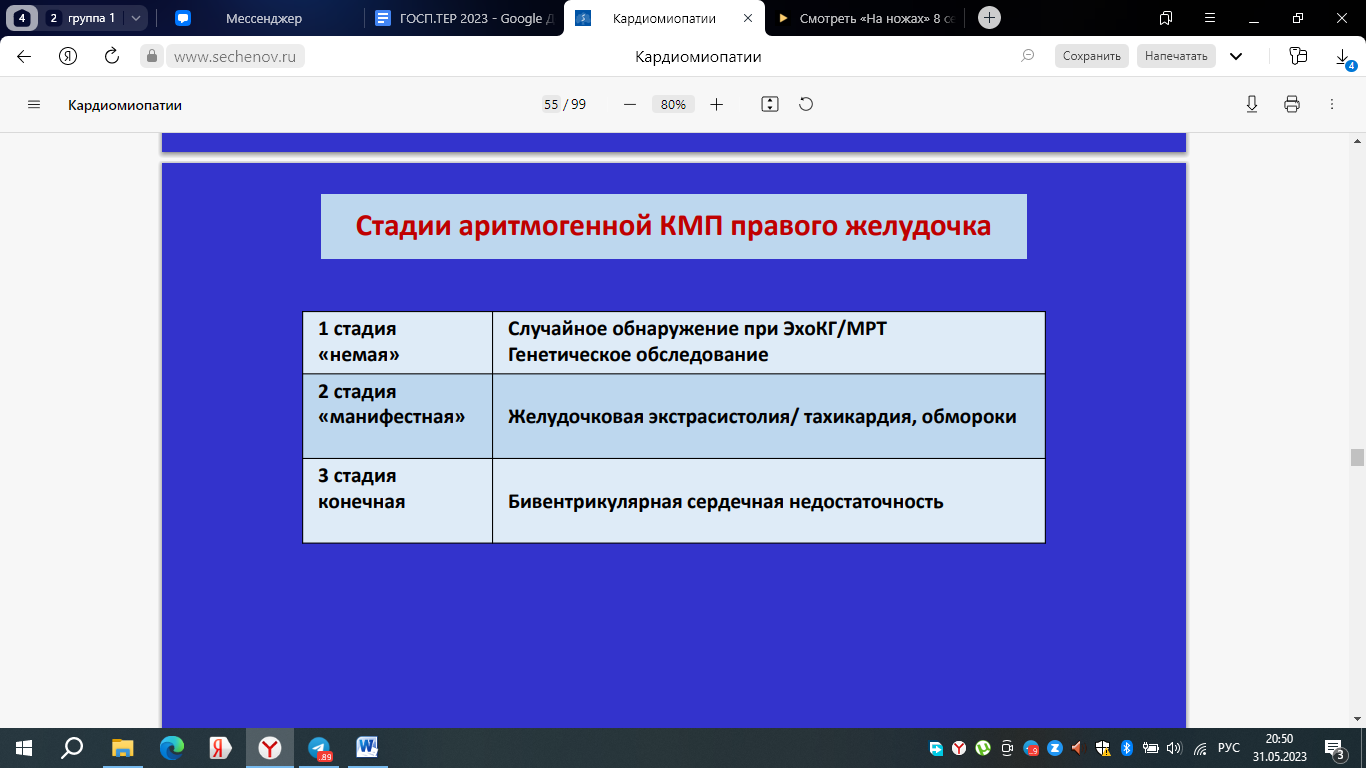Screen dimensions: 1366x768
Task: Click the Кардиомиопатии document title in toolbar
Action: (x=125, y=104)
